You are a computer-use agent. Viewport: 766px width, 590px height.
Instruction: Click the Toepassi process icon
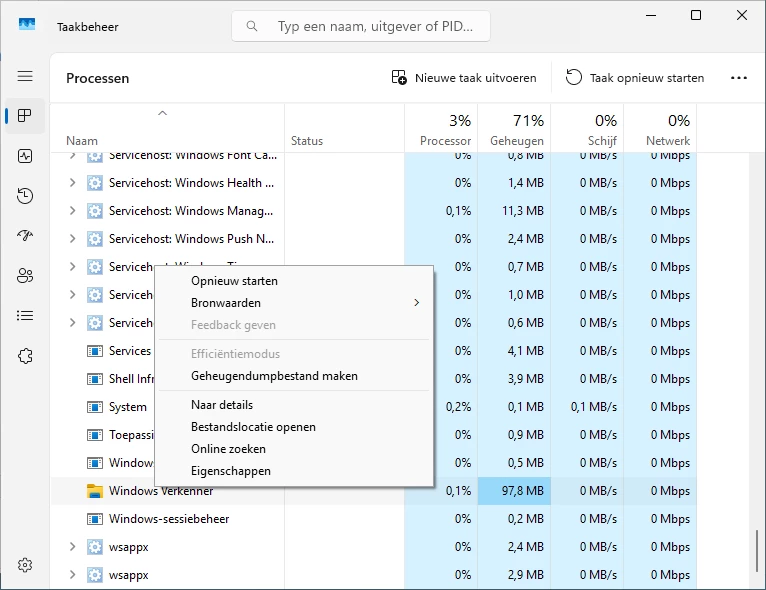tap(95, 435)
